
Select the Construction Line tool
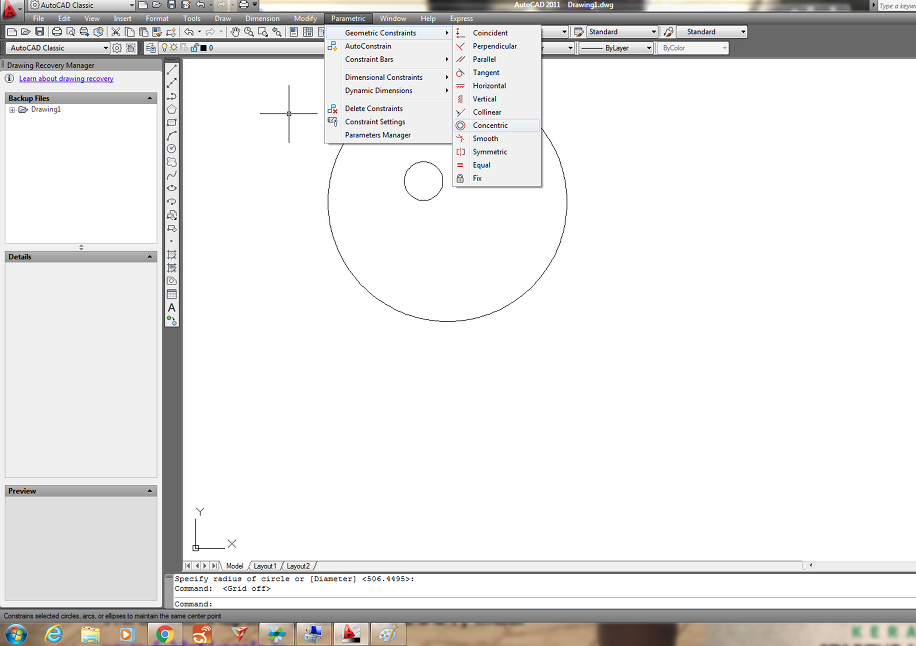(172, 84)
